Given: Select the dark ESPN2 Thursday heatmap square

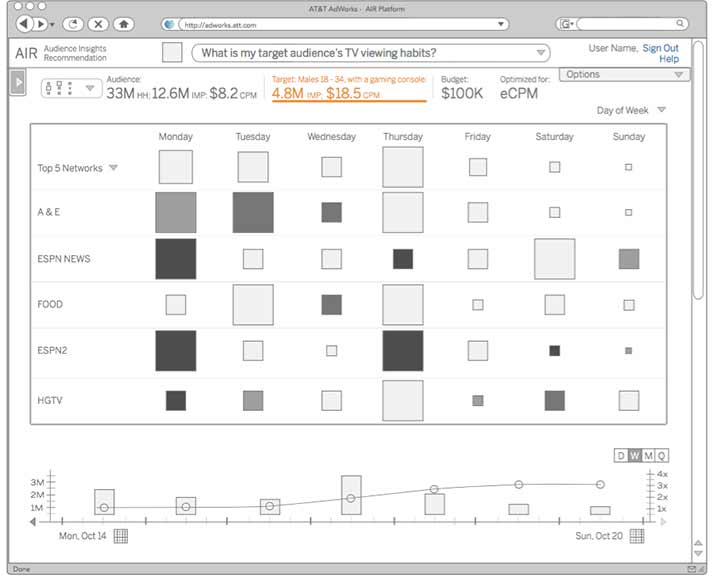Looking at the screenshot, I should 403,351.
